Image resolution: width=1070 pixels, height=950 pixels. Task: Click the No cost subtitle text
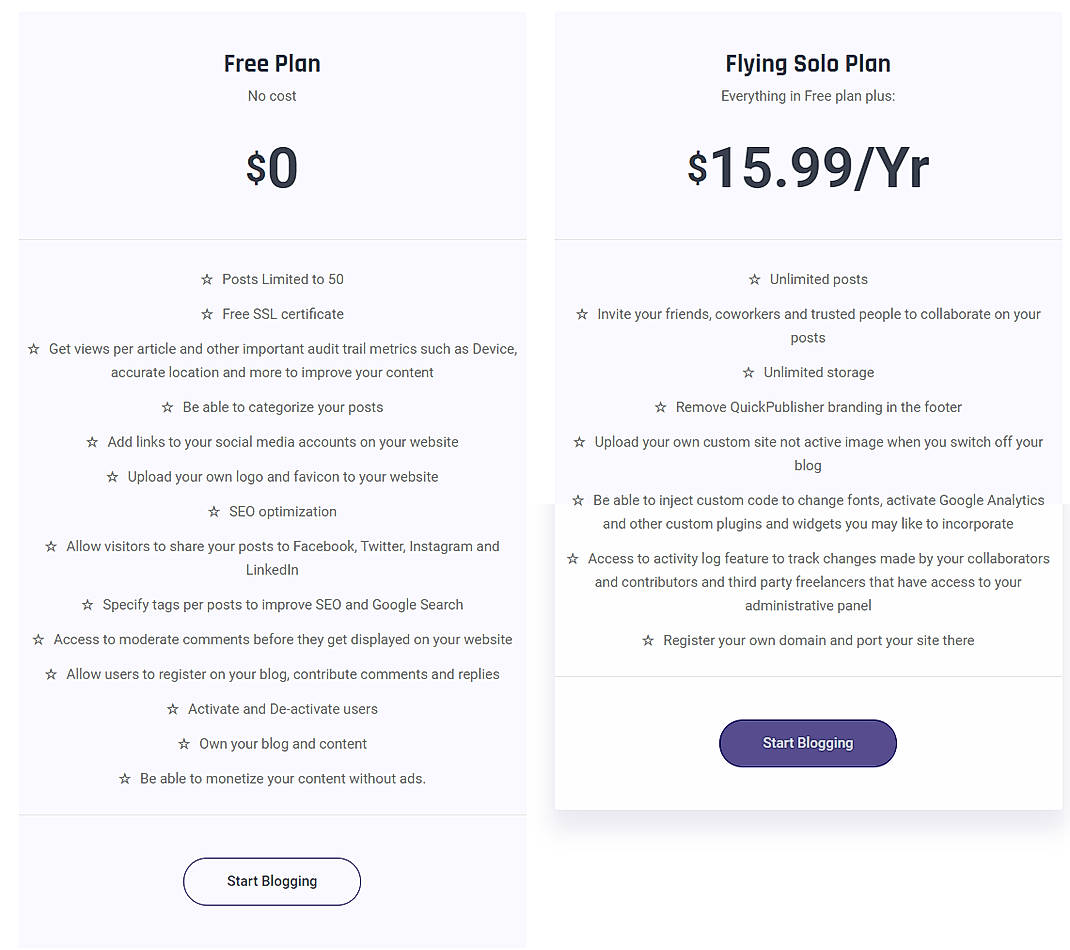tap(272, 96)
